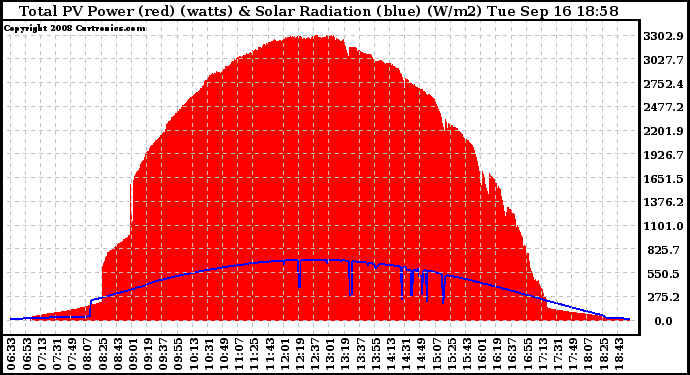690x375 pixels.
Task: Click the 2752.4 y-axis value
Action: (x=663, y=84)
